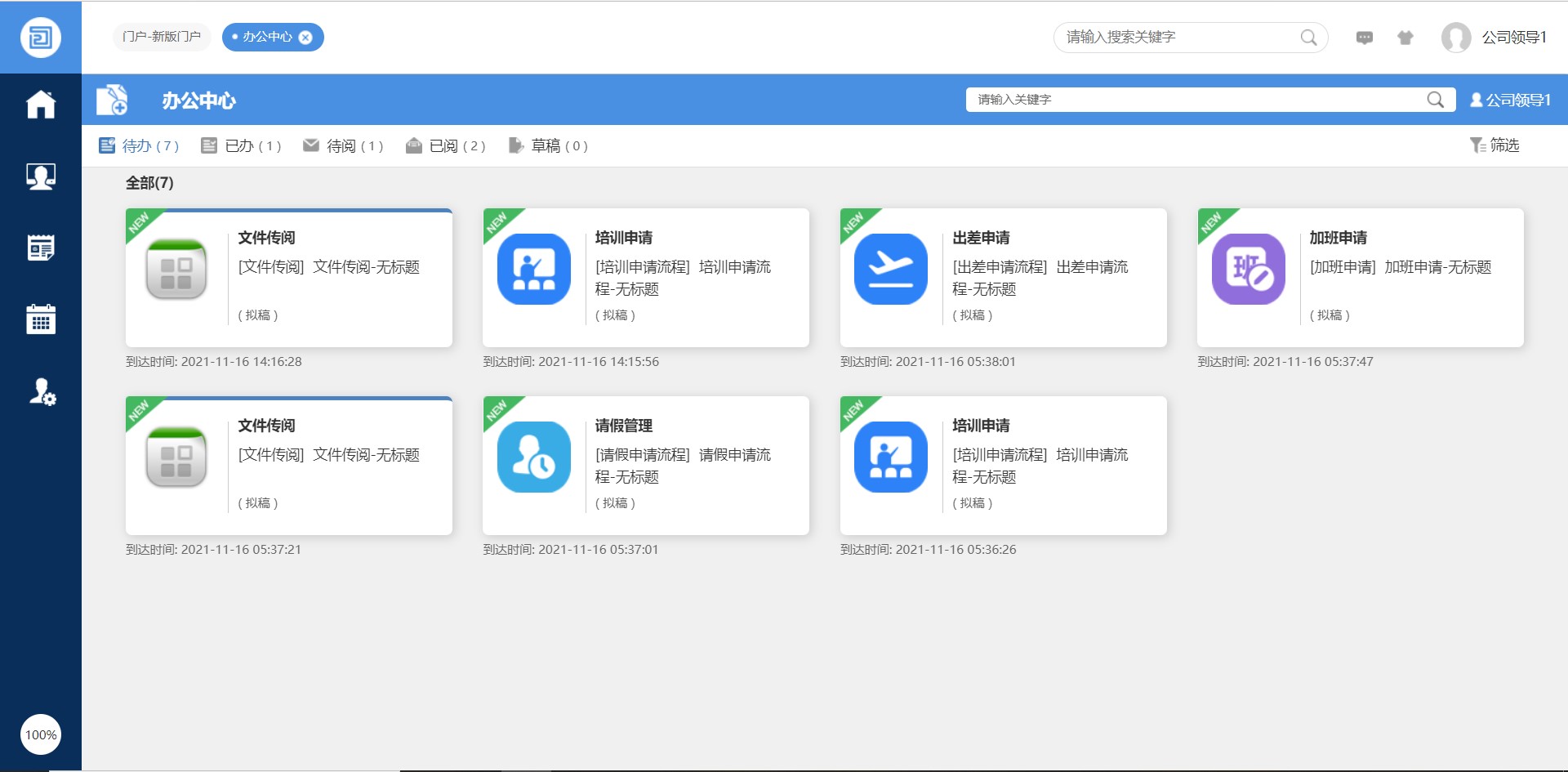Open the 筛选 filter control

pos(1496,145)
